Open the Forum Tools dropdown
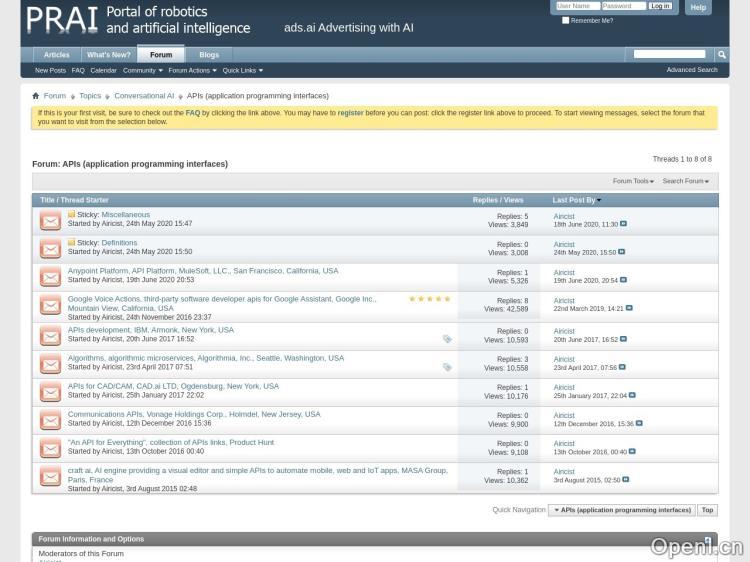 633,181
